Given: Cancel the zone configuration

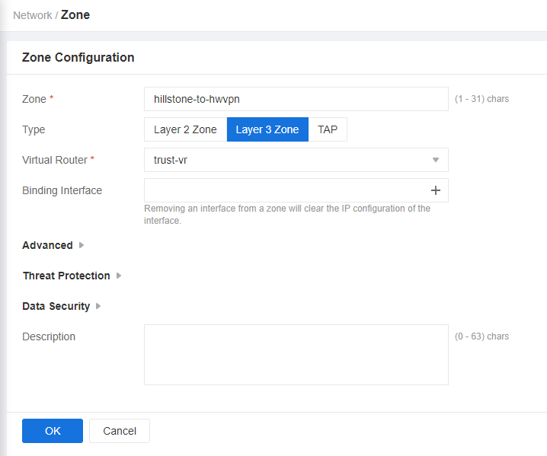Looking at the screenshot, I should pyautogui.click(x=119, y=431).
